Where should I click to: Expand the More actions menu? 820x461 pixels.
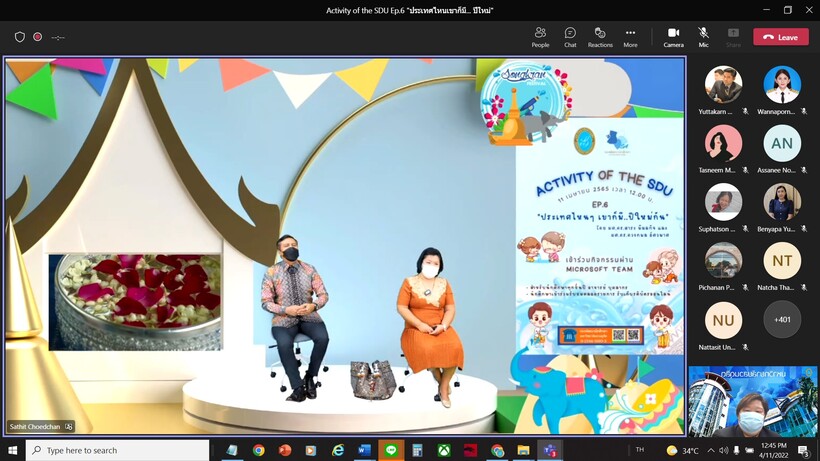[x=630, y=37]
